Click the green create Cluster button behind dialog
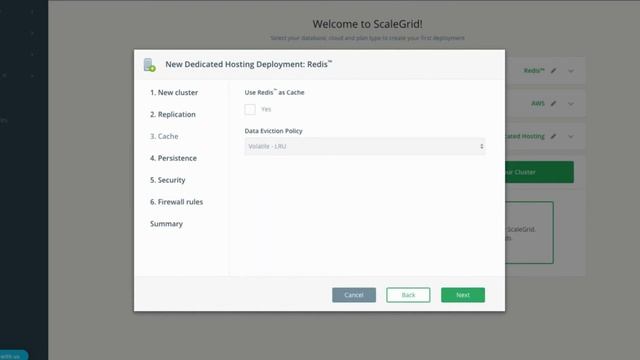 click(x=539, y=172)
